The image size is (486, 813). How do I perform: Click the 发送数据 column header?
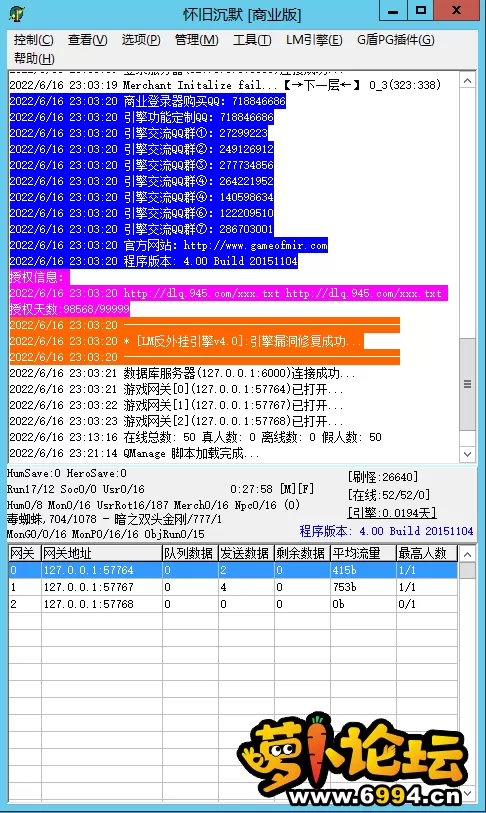coord(246,553)
